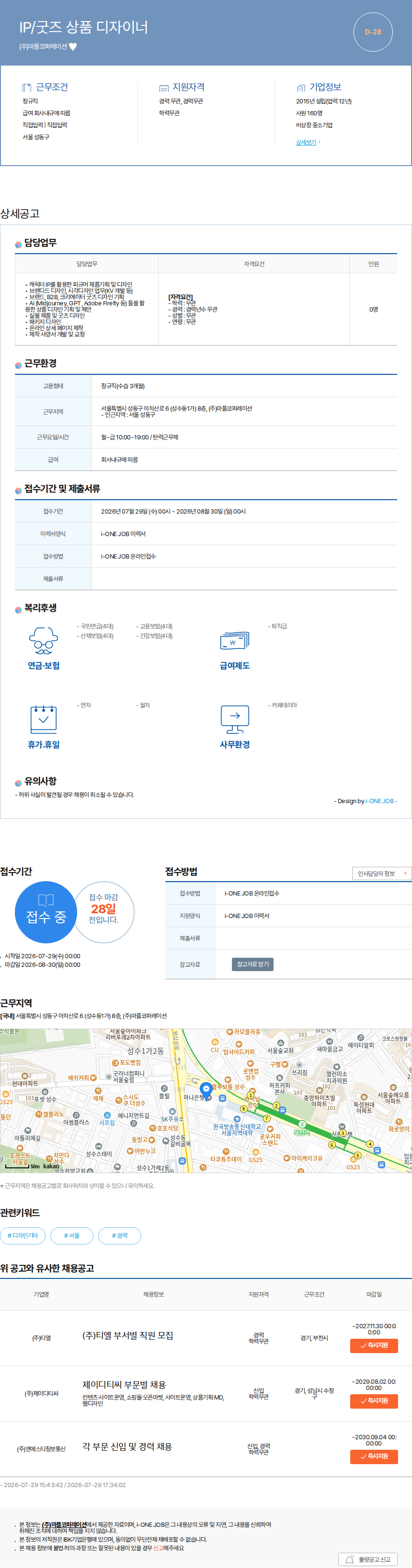This screenshot has width=412, height=1568.
Task: Click the 정규직(수습 3개월) employment type value
Action: (x=123, y=386)
